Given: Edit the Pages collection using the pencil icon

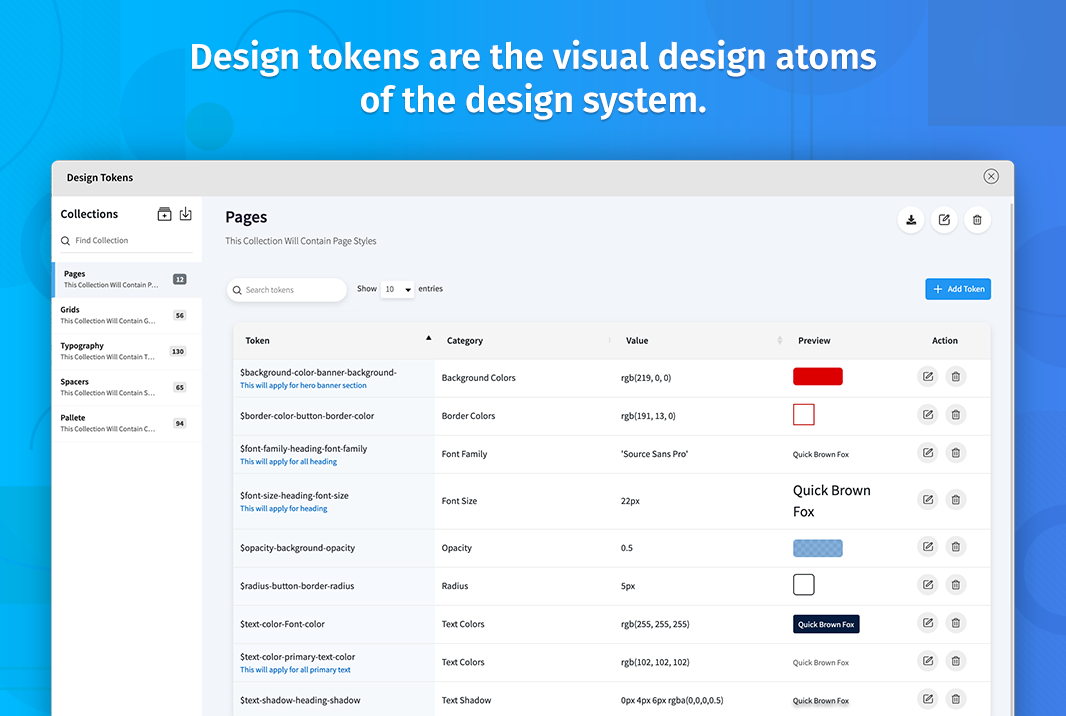Looking at the screenshot, I should 944,219.
